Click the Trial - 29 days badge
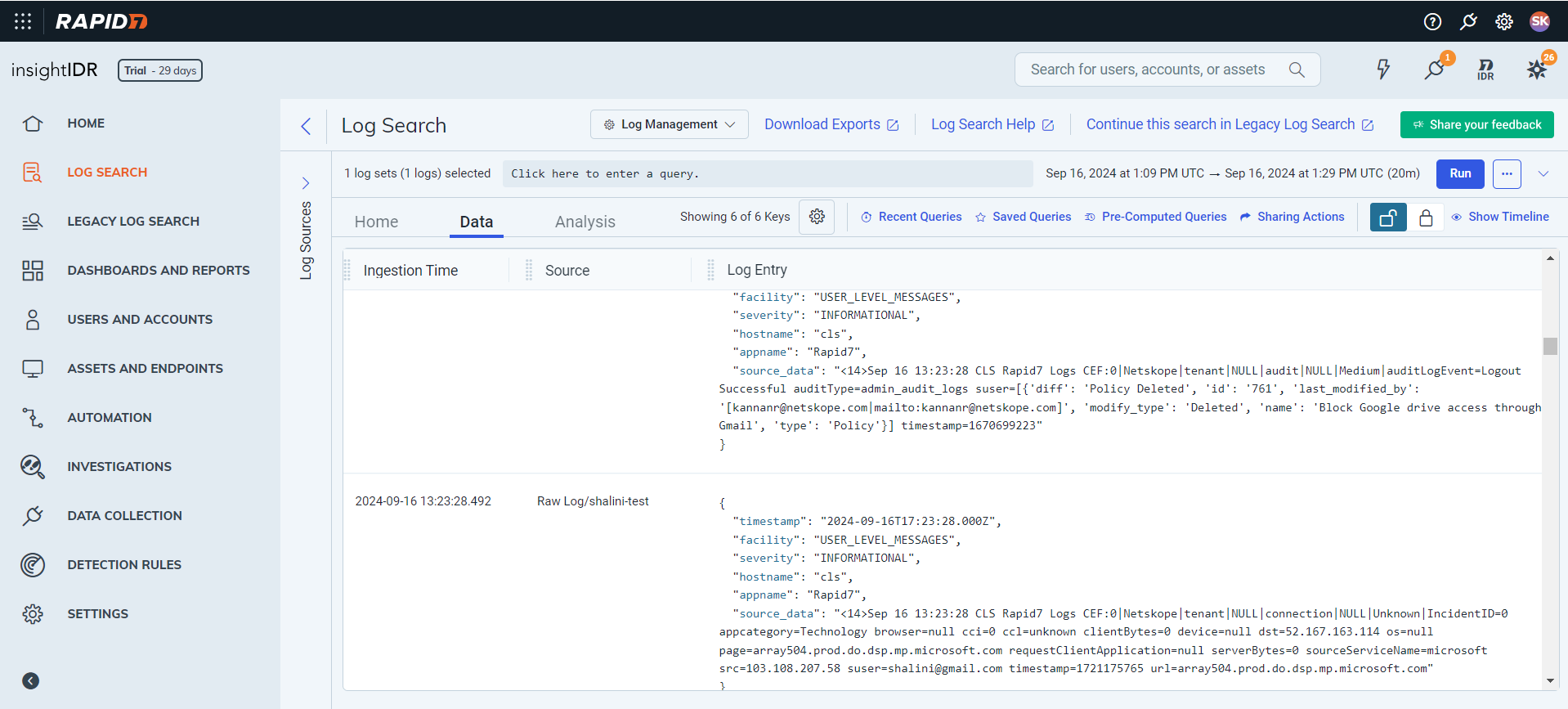 (160, 70)
